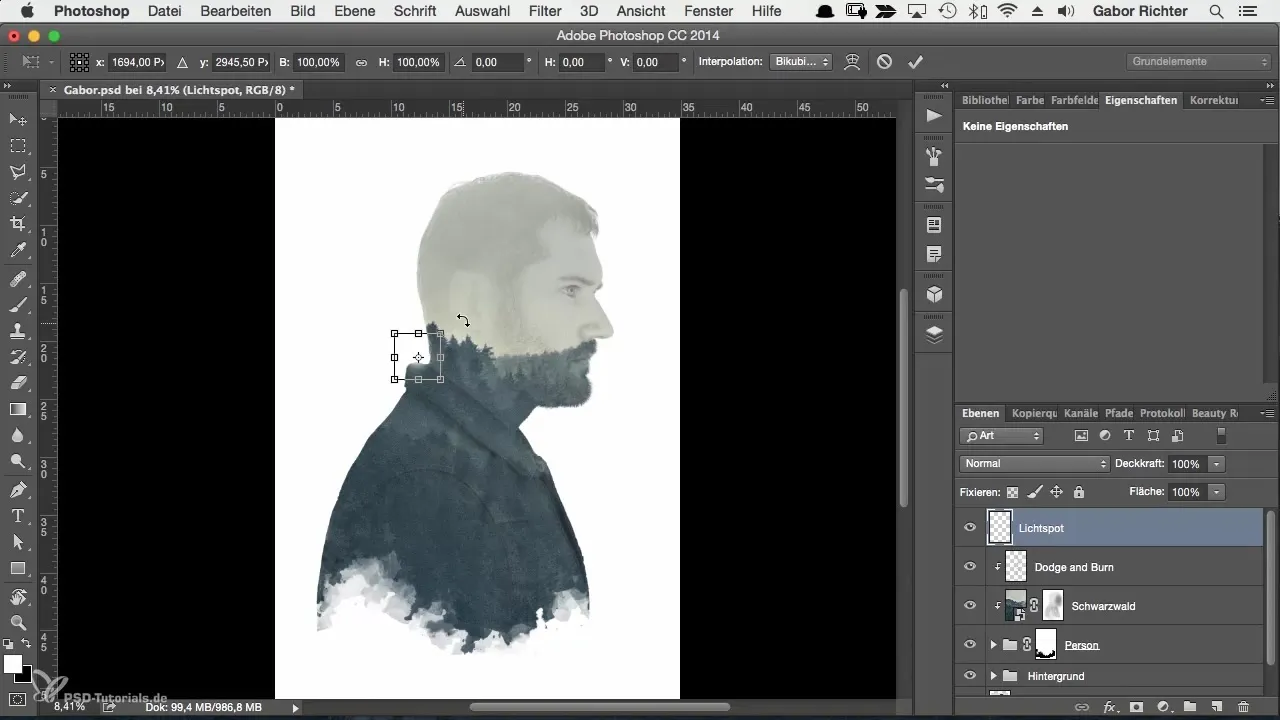Screen dimensions: 1280x720
Task: Toggle Quick Mask mode
Action: 18,699
